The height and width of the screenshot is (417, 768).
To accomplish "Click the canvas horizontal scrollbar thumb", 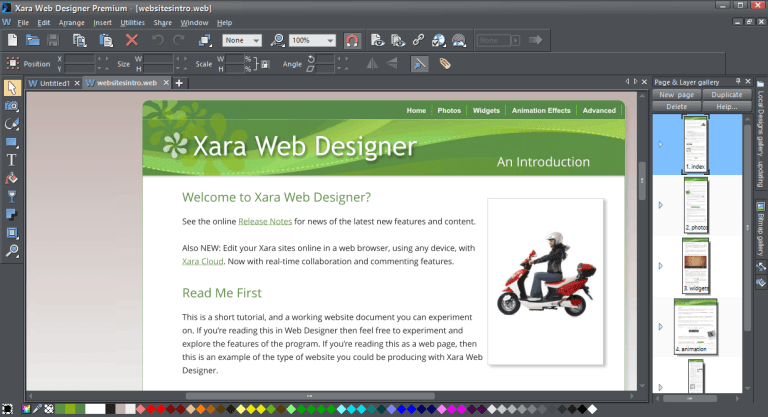I will 310,396.
